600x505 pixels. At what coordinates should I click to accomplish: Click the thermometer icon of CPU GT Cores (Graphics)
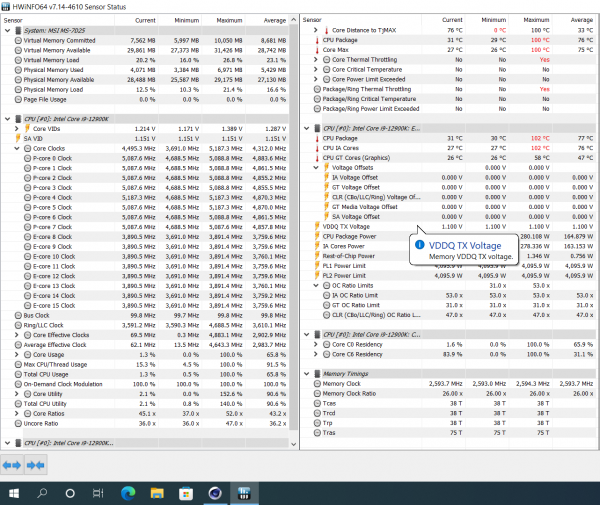317,158
